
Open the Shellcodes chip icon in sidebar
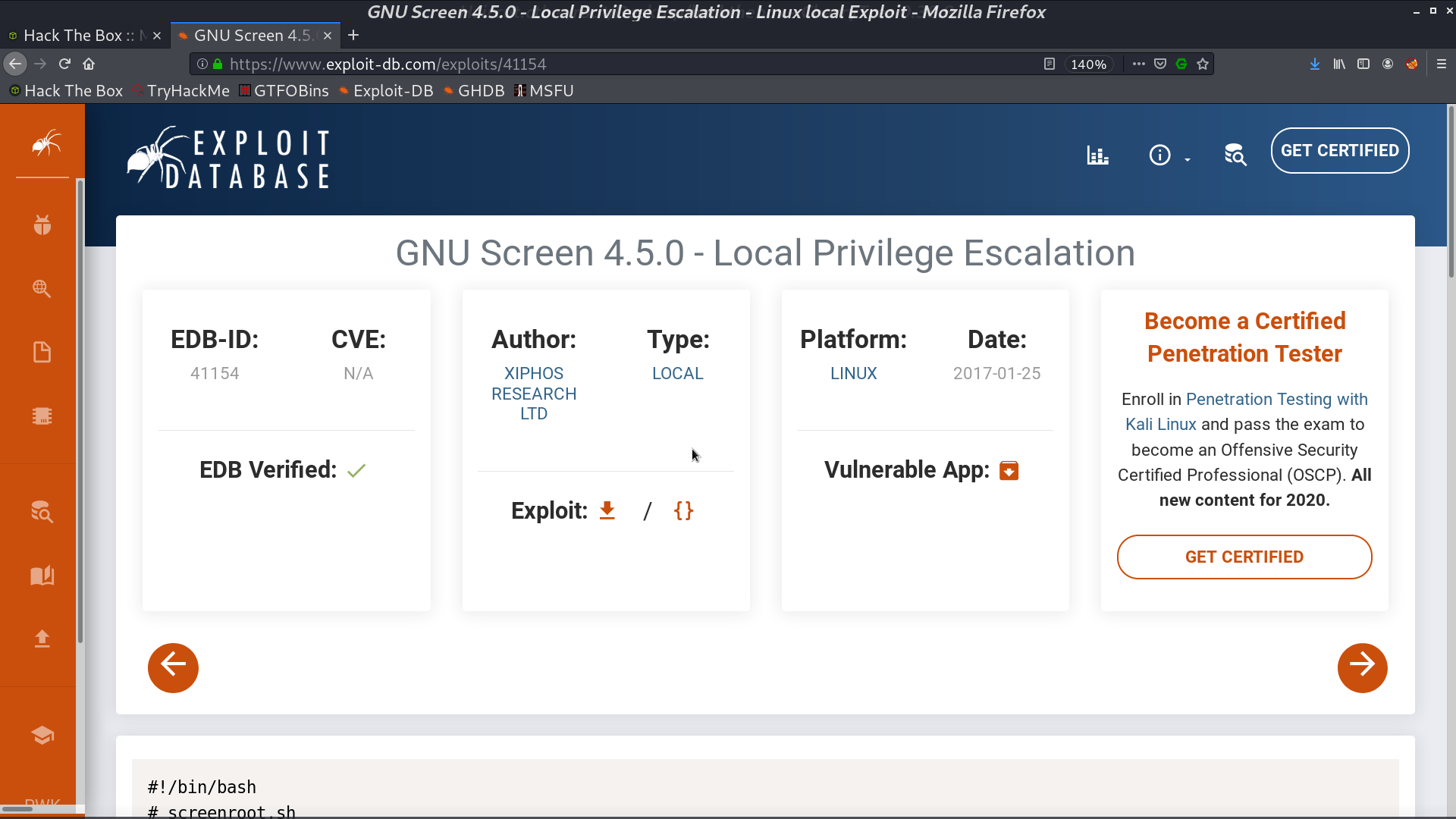tap(42, 416)
